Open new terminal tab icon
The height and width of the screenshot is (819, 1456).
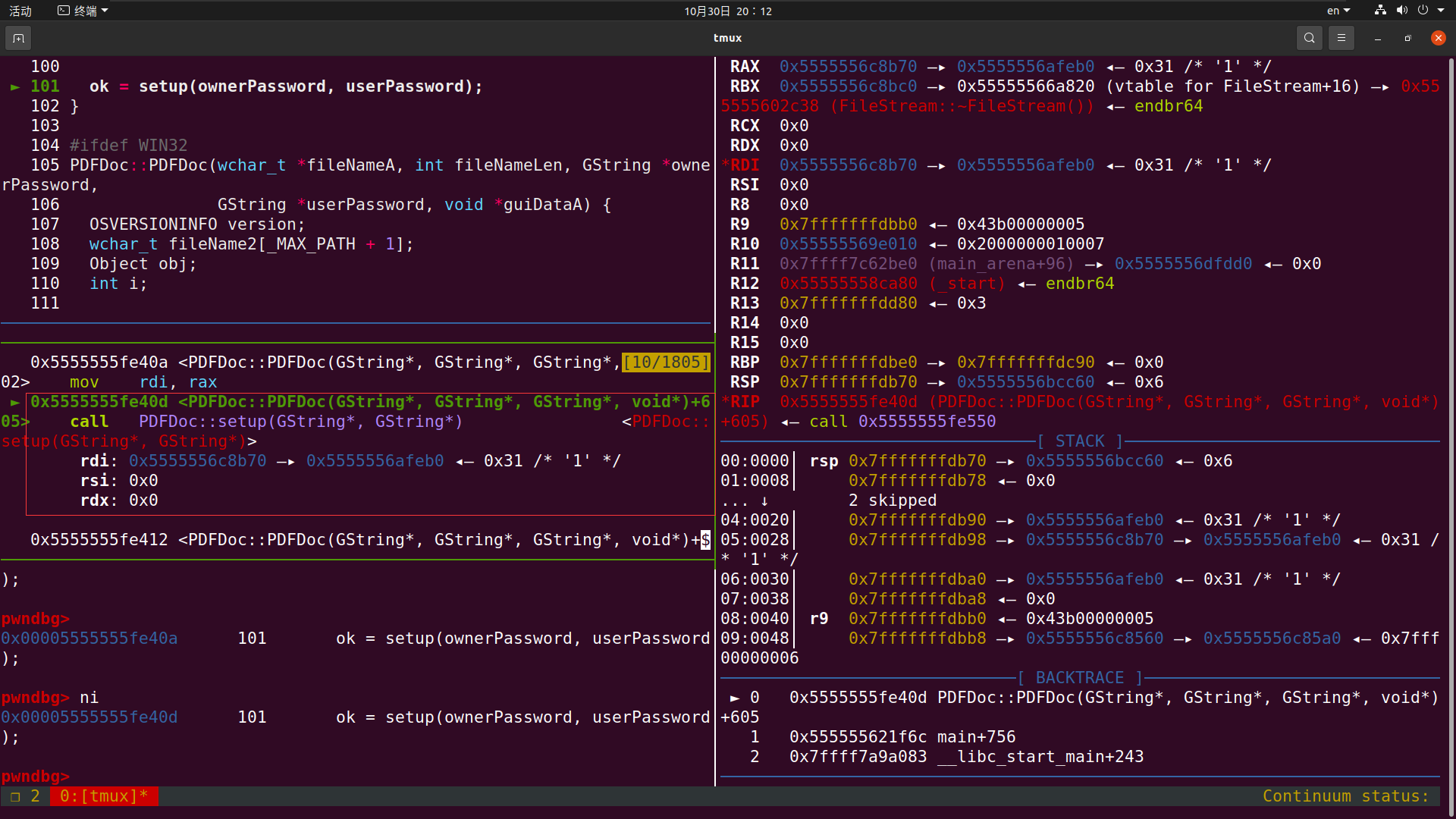tap(18, 38)
